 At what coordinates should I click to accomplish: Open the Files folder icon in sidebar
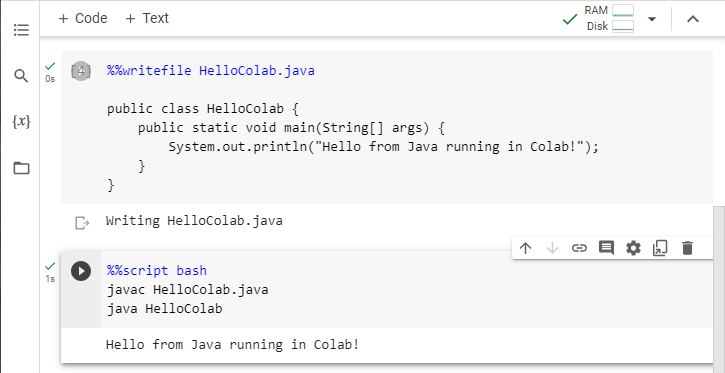(21, 168)
